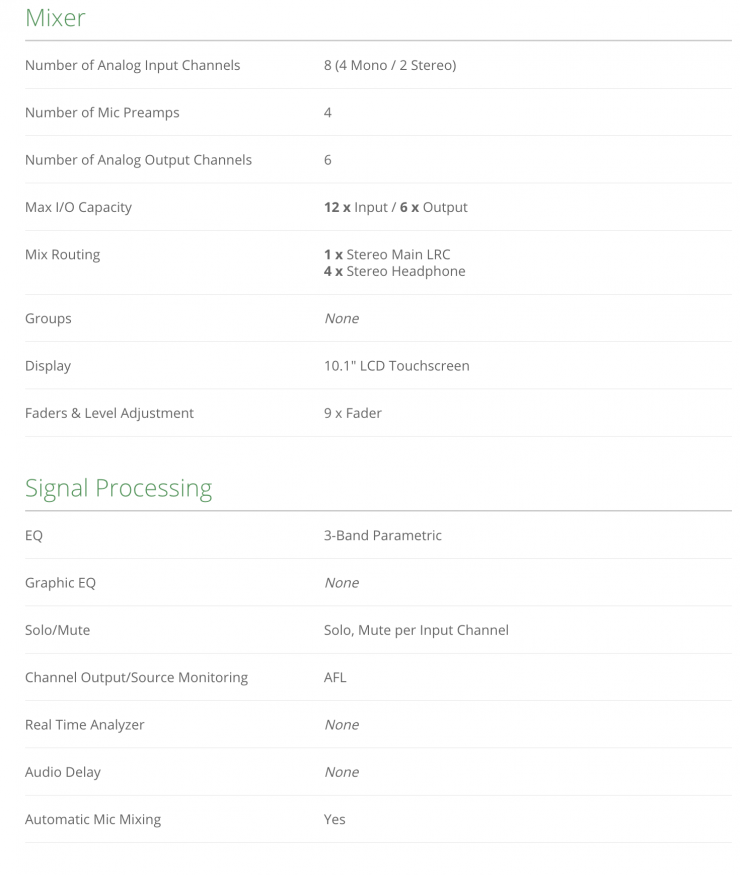Select the Faders & Level Adjustment label
This screenshot has height=875, width=740.
[x=109, y=413]
